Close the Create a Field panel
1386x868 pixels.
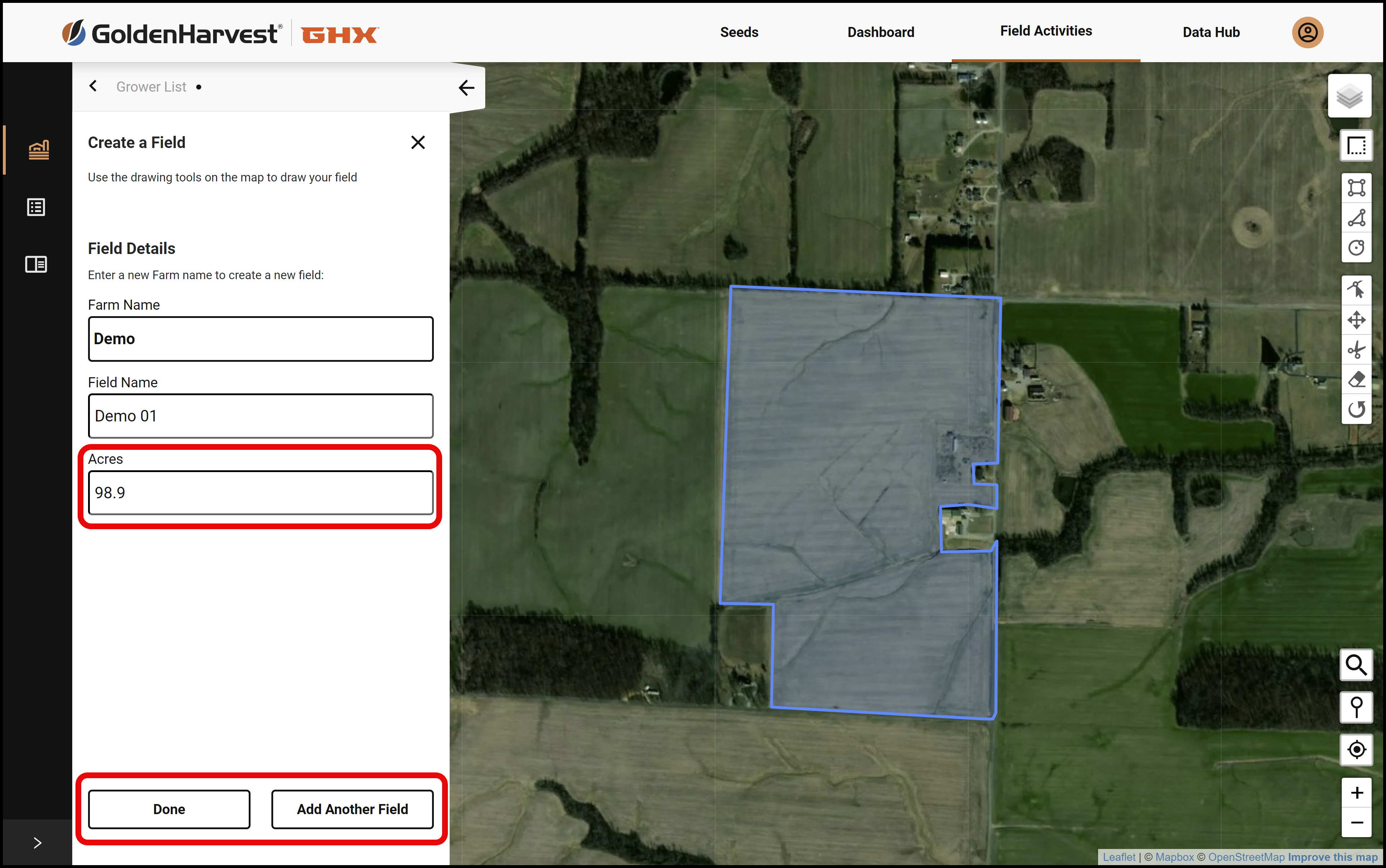(418, 142)
